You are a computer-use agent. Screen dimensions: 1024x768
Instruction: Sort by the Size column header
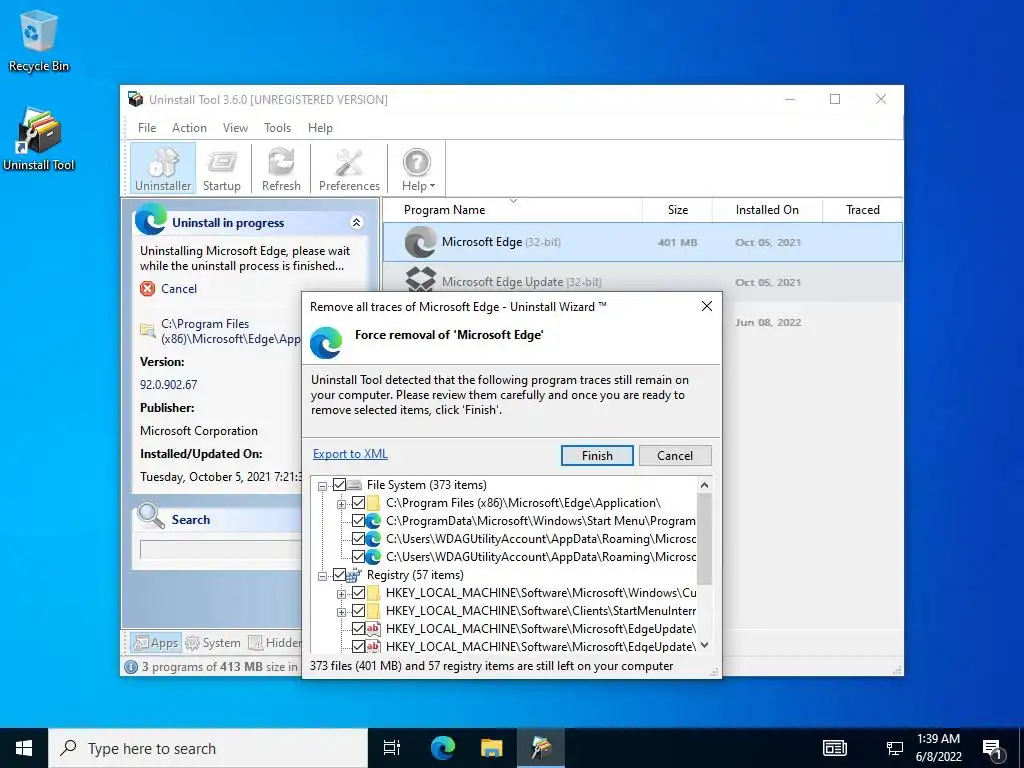[677, 210]
